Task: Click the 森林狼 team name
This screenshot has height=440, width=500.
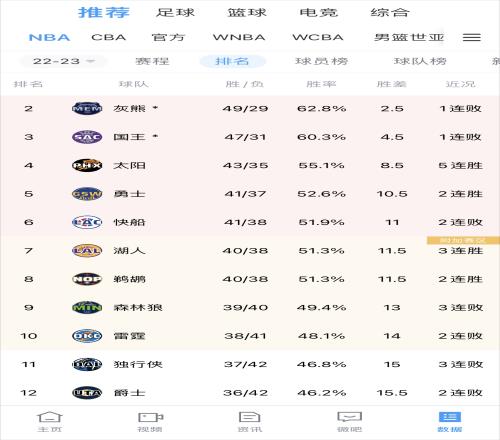Action: coord(138,307)
